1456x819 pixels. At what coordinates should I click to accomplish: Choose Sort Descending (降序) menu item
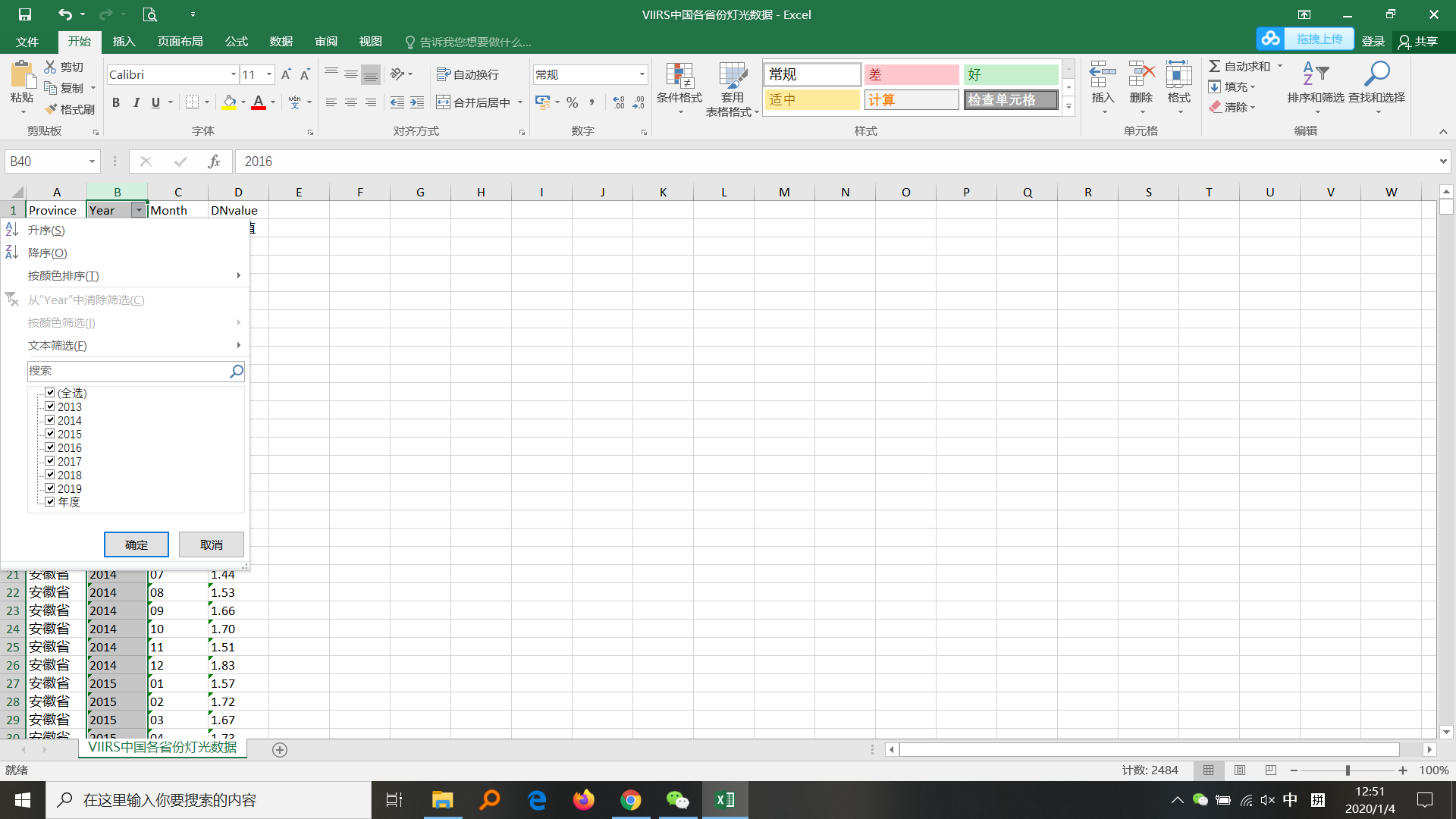pos(48,253)
